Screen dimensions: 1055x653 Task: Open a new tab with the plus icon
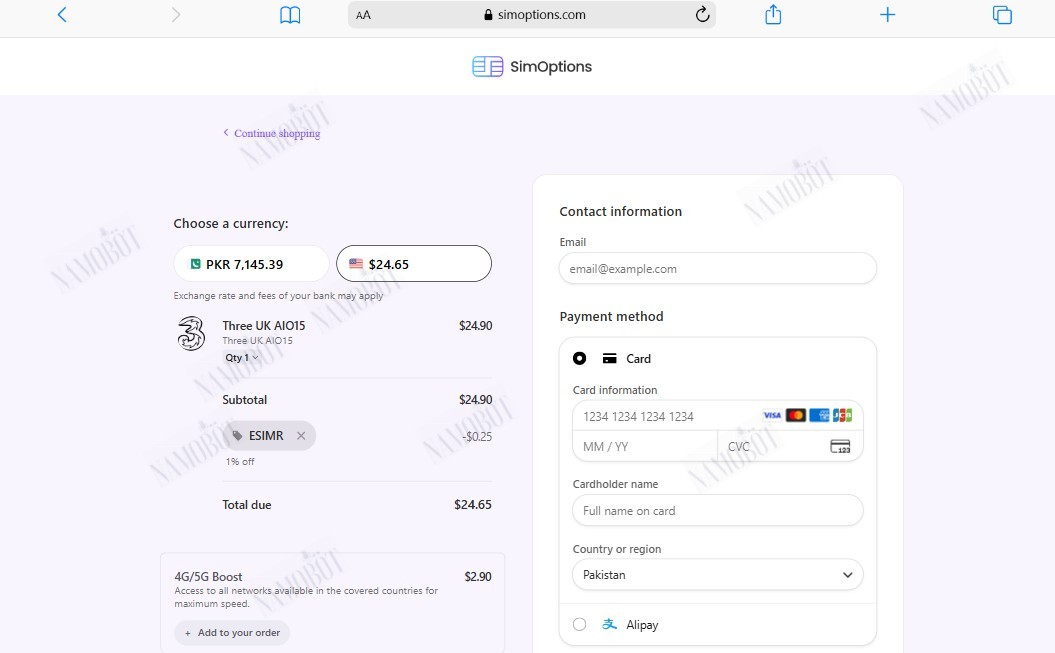click(887, 15)
